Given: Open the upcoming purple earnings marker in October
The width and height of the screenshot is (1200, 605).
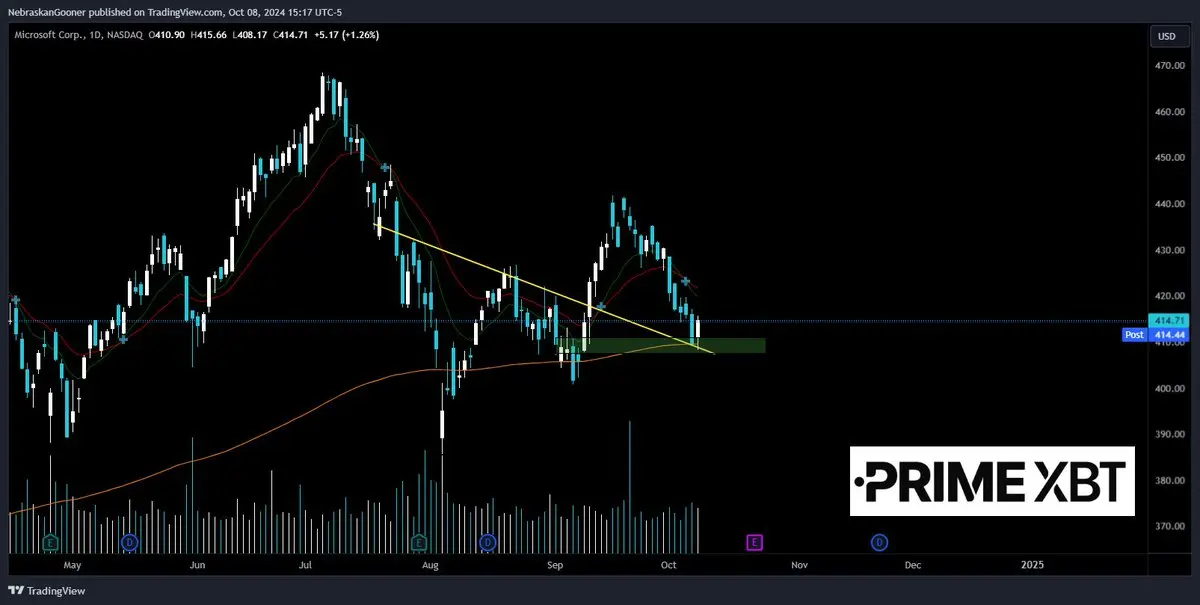Looking at the screenshot, I should [x=754, y=542].
